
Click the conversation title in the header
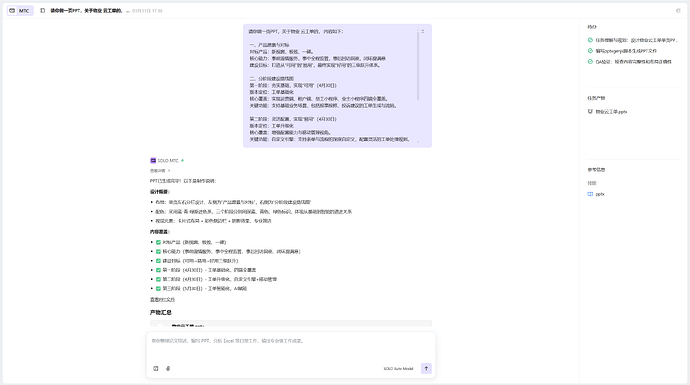pos(86,11)
